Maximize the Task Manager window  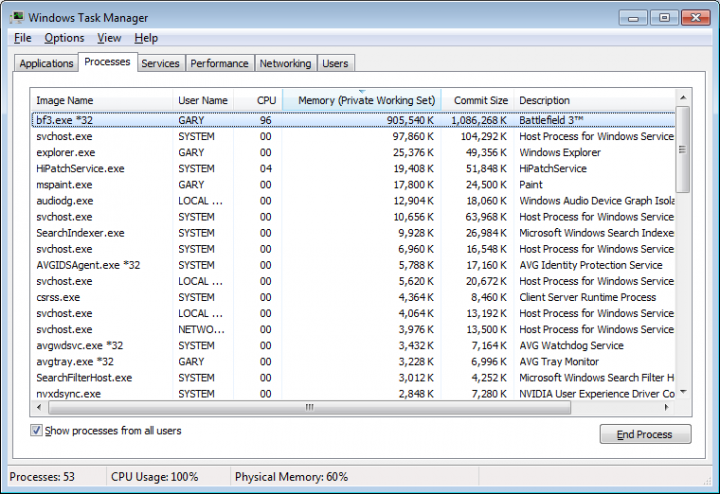(664, 18)
